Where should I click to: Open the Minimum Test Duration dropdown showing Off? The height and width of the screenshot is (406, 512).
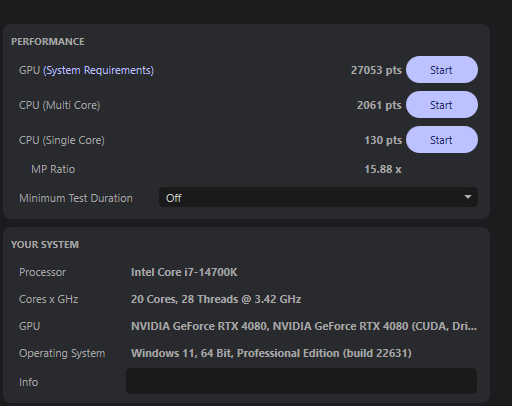coord(318,197)
